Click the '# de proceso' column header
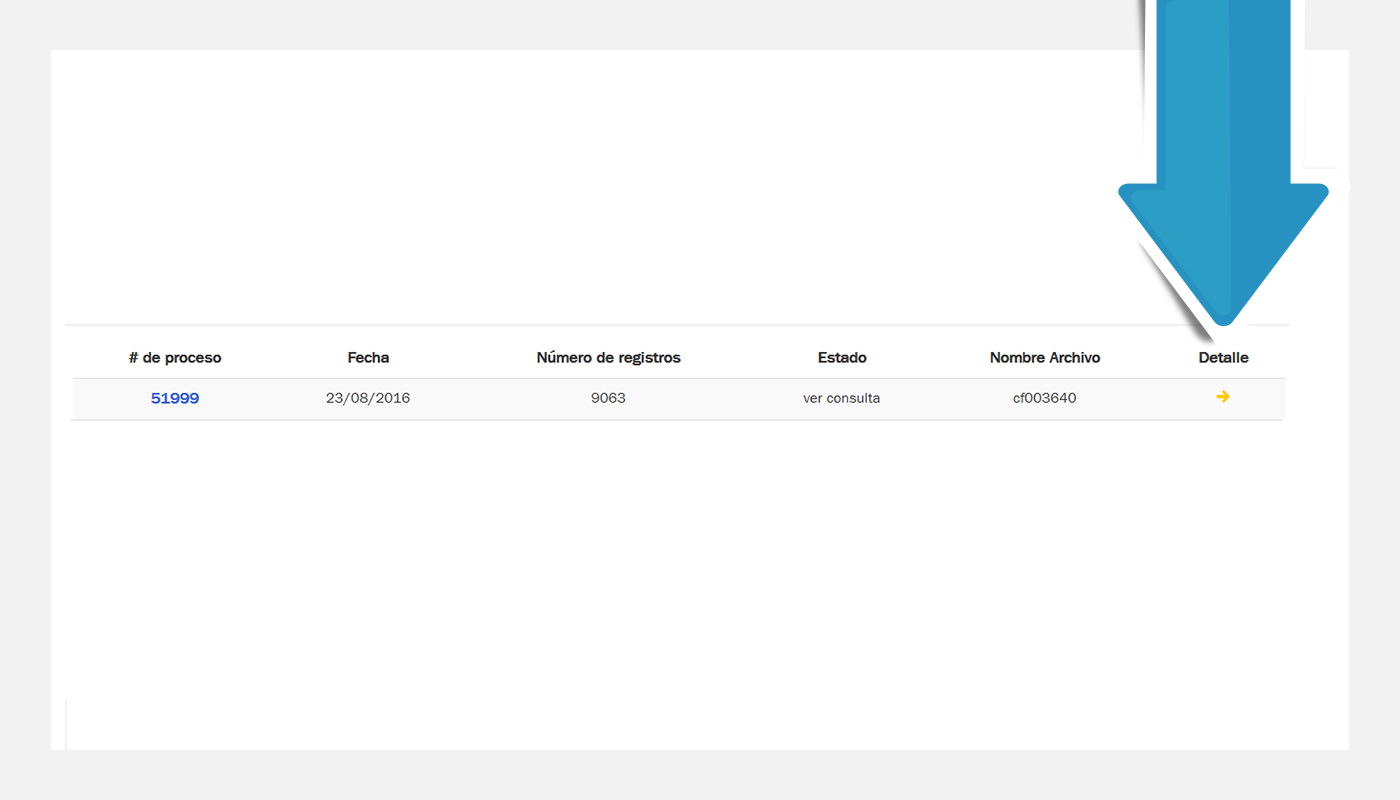This screenshot has height=800, width=1400. 175,358
